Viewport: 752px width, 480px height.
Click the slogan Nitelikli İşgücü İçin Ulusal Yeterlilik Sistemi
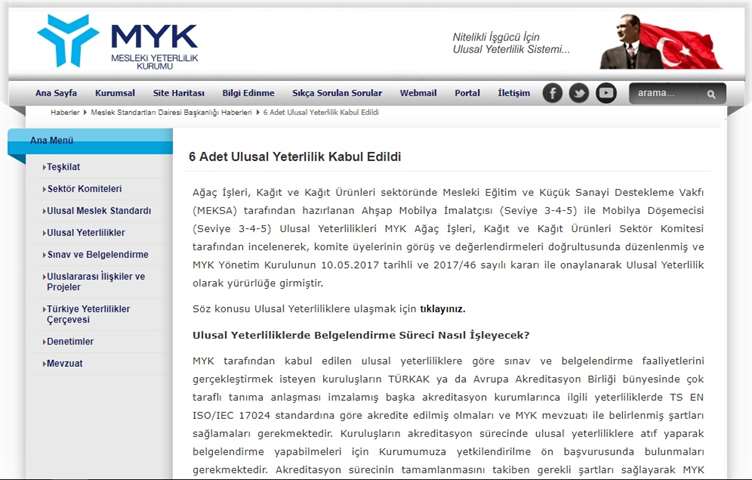coord(511,43)
